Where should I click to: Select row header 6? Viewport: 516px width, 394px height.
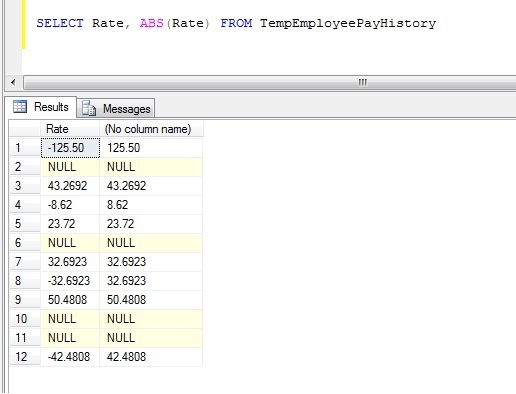[25, 243]
